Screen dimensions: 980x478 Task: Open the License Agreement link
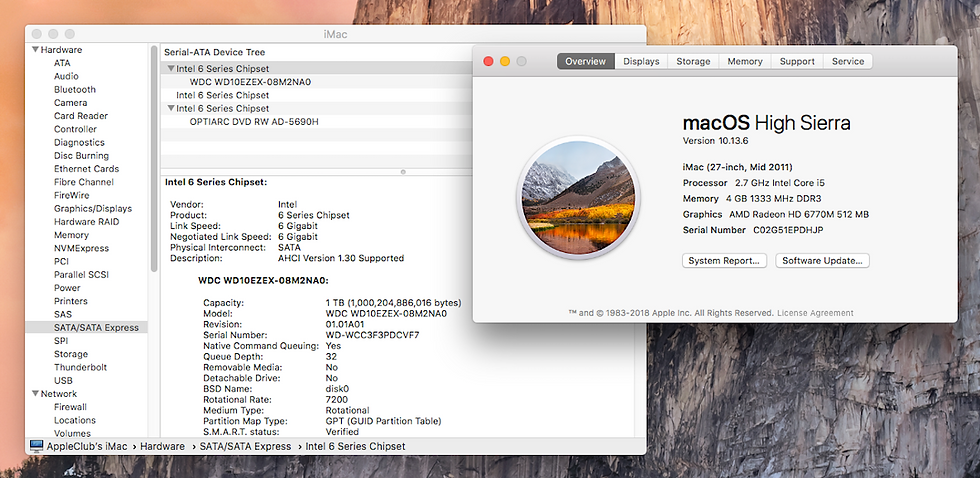tap(815, 313)
